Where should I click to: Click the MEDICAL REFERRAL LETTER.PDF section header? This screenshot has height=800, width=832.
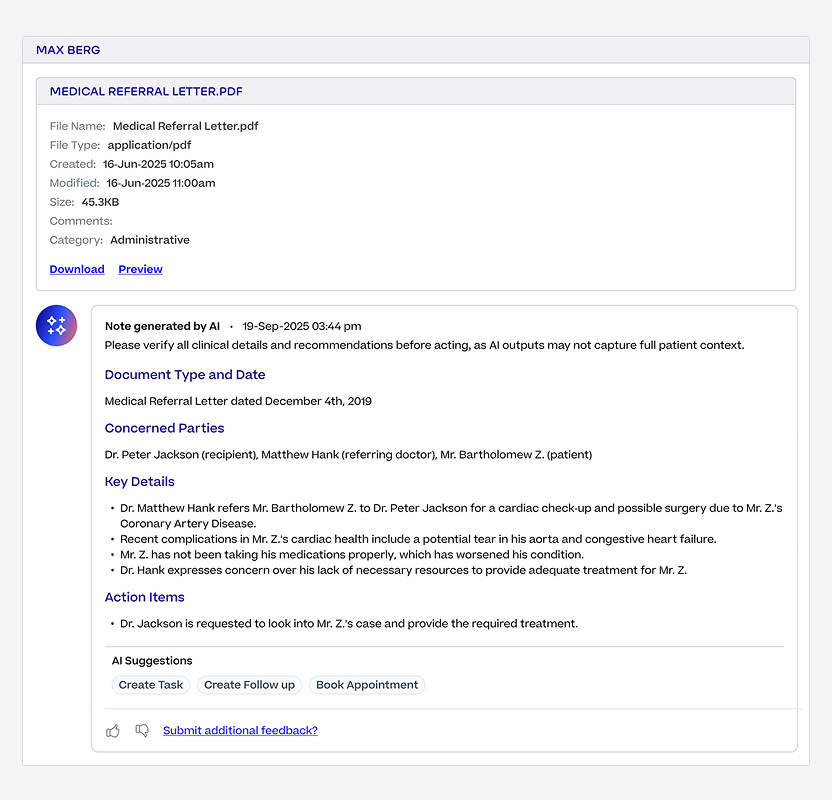pos(416,91)
